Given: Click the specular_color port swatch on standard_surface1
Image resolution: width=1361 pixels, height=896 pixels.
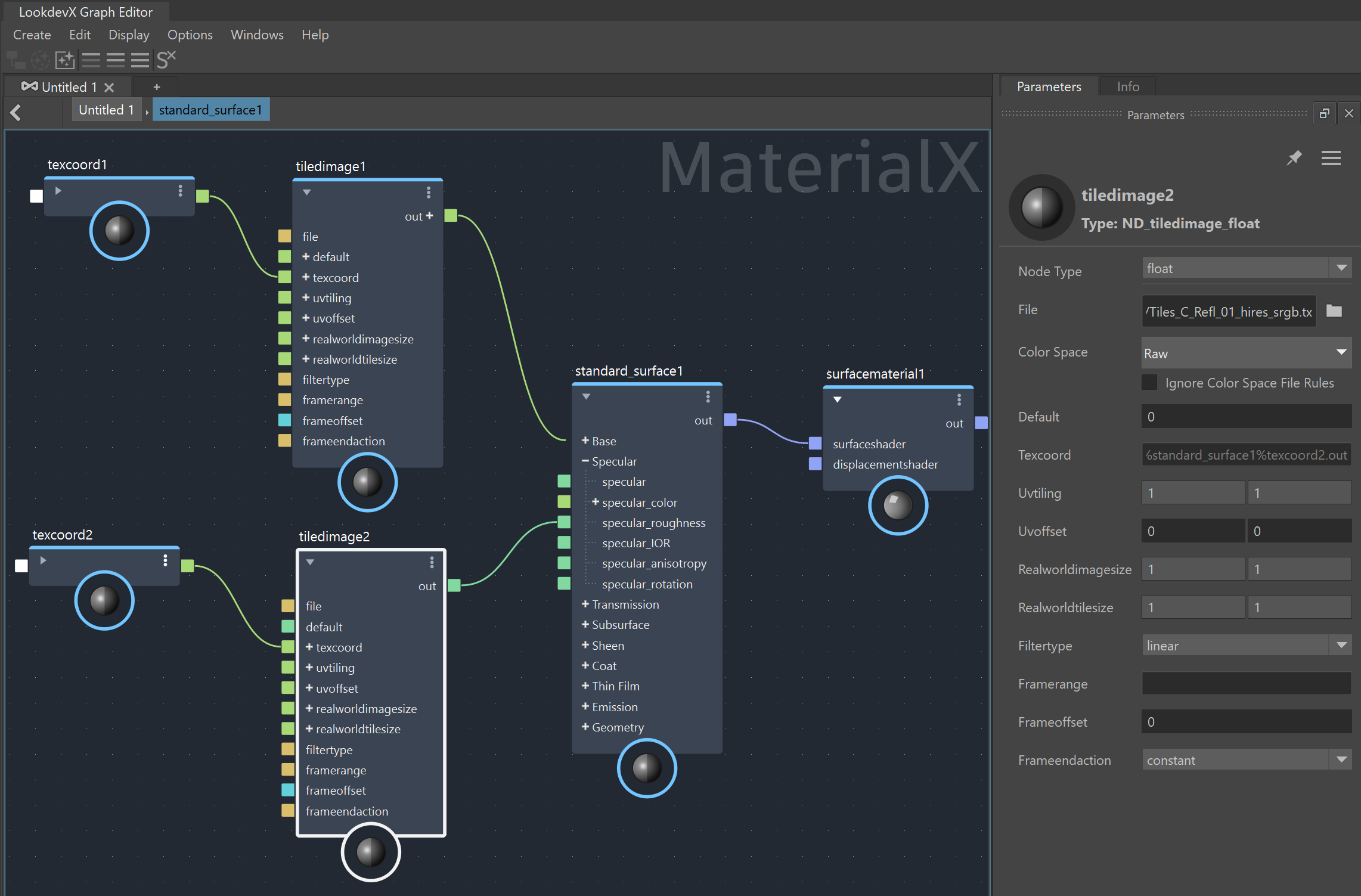Looking at the screenshot, I should point(564,502).
